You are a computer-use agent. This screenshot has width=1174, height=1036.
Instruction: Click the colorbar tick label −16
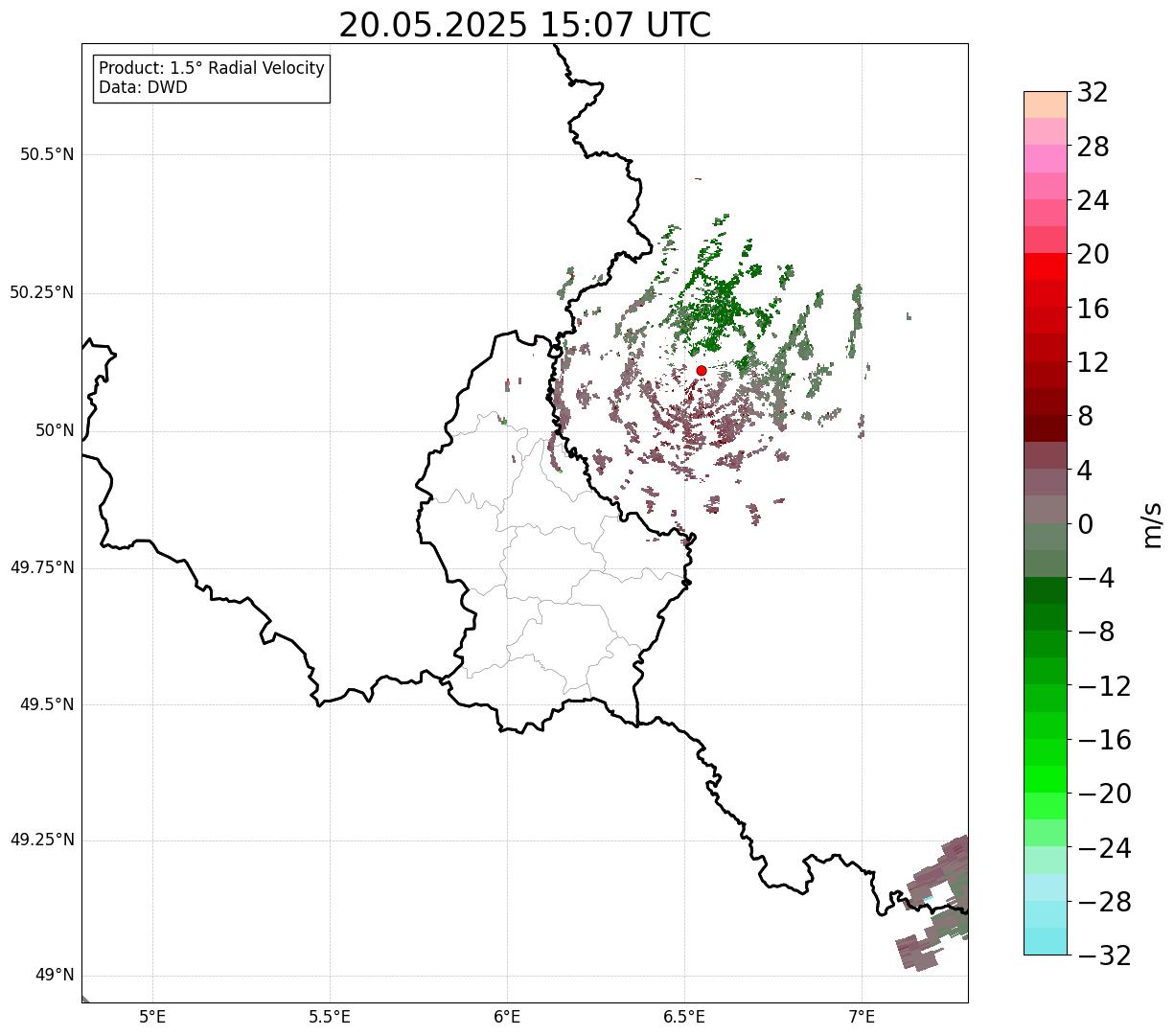point(1104,740)
